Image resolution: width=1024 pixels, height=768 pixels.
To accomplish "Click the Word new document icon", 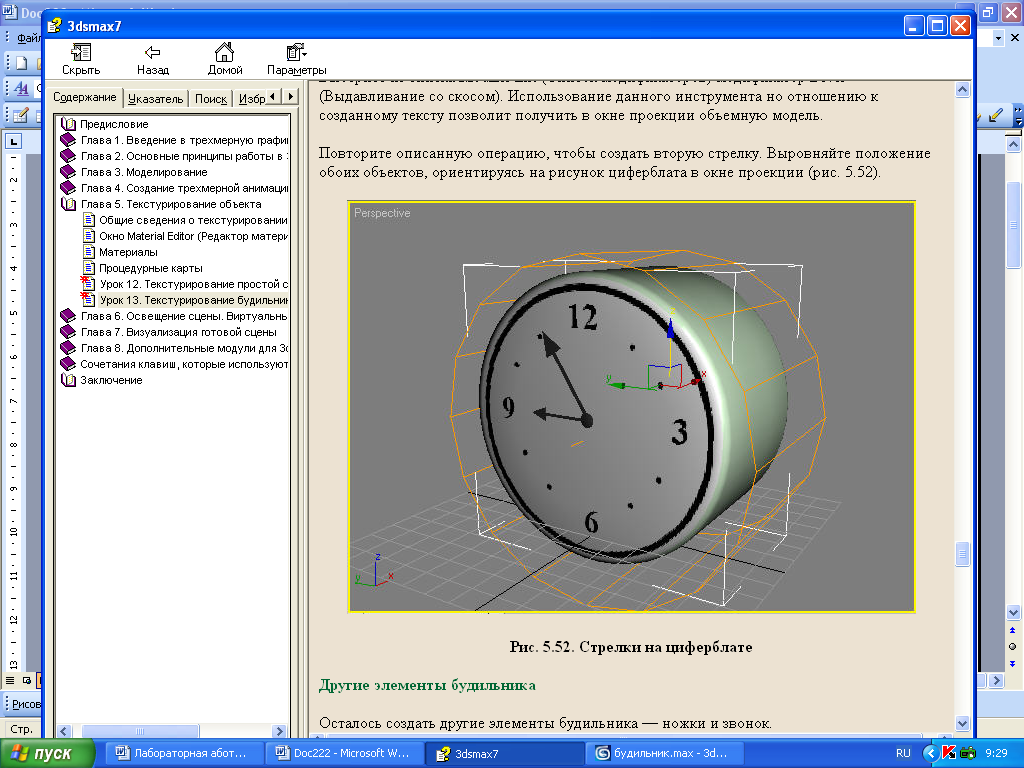I will (22, 63).
